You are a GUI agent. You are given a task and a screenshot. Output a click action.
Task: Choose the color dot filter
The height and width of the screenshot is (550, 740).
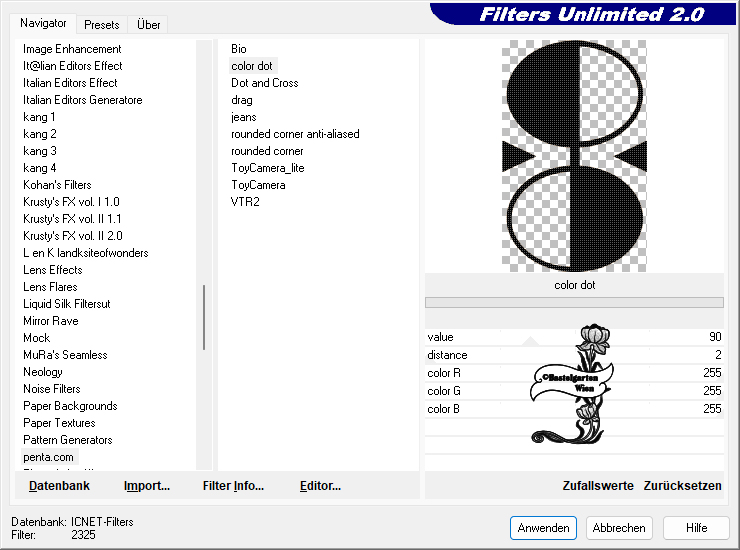[252, 66]
